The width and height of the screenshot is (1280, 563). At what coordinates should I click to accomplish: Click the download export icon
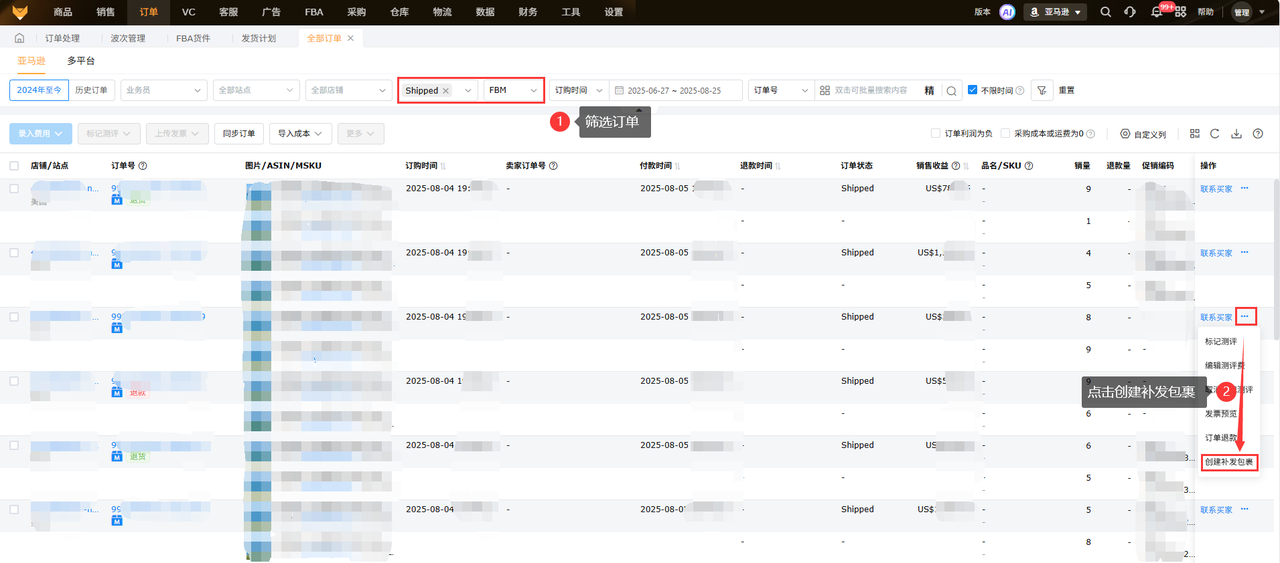pyautogui.click(x=1236, y=133)
